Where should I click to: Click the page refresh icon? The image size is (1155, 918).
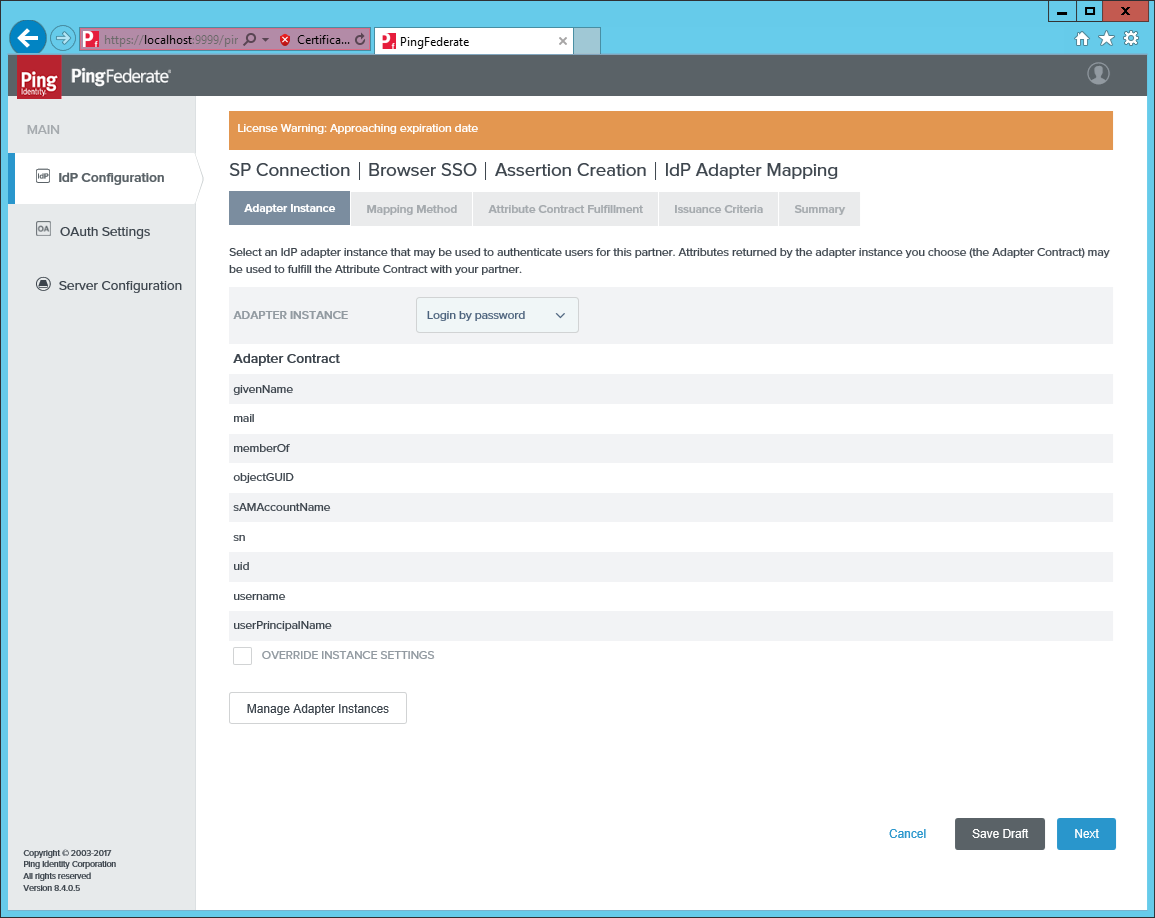click(x=360, y=40)
